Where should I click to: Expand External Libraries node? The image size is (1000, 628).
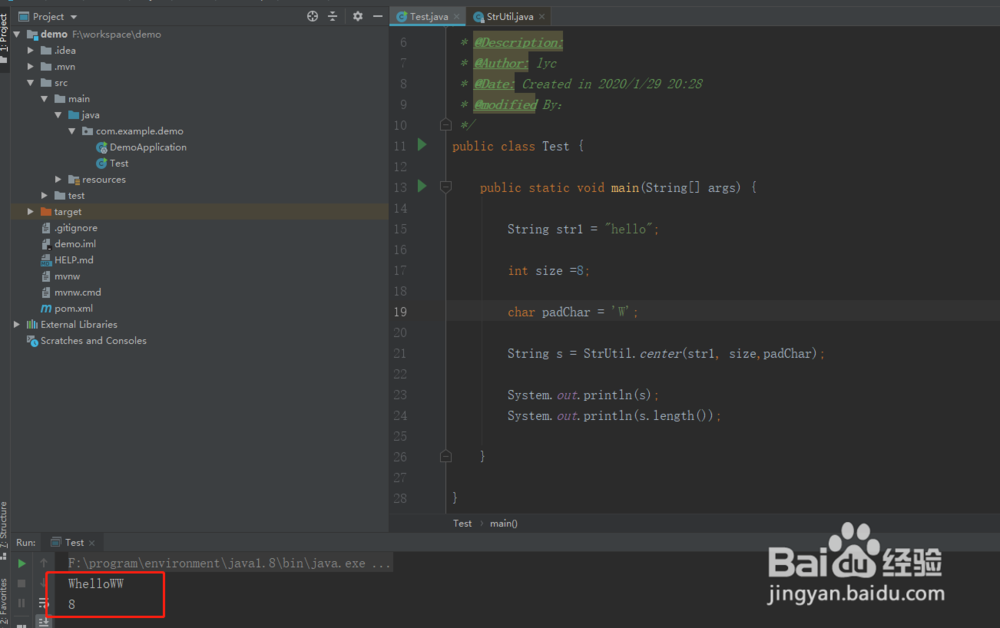click(17, 325)
